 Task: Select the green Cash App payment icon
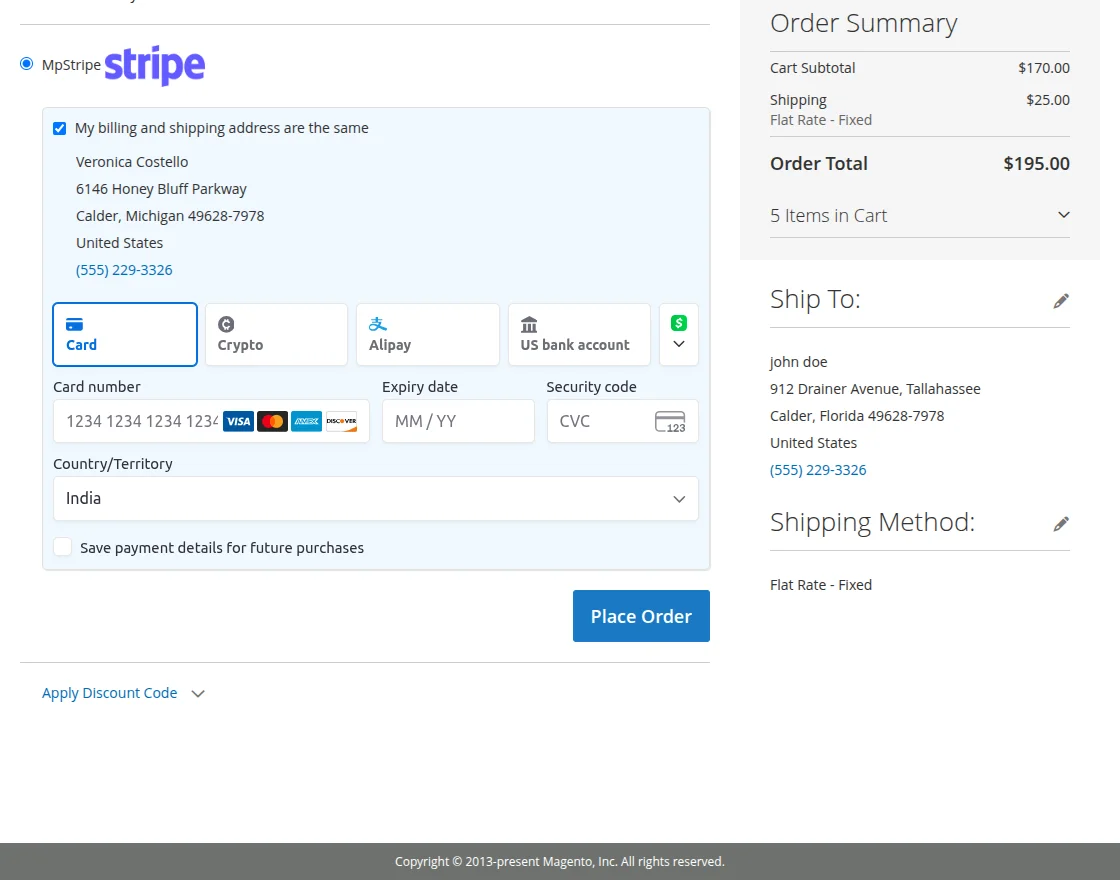(679, 322)
